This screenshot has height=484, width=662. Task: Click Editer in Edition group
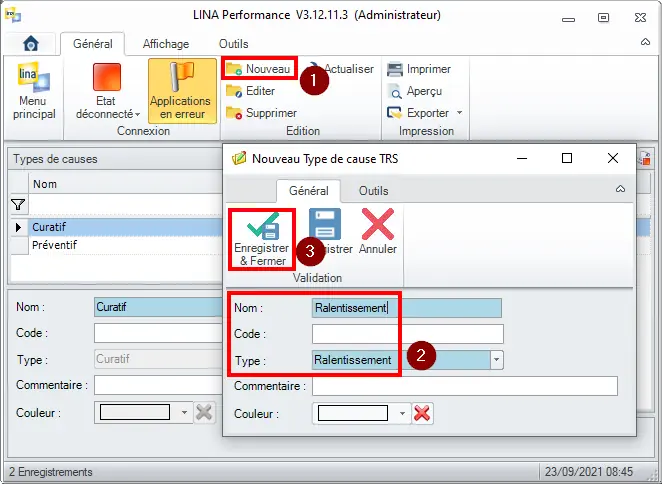pyautogui.click(x=250, y=91)
